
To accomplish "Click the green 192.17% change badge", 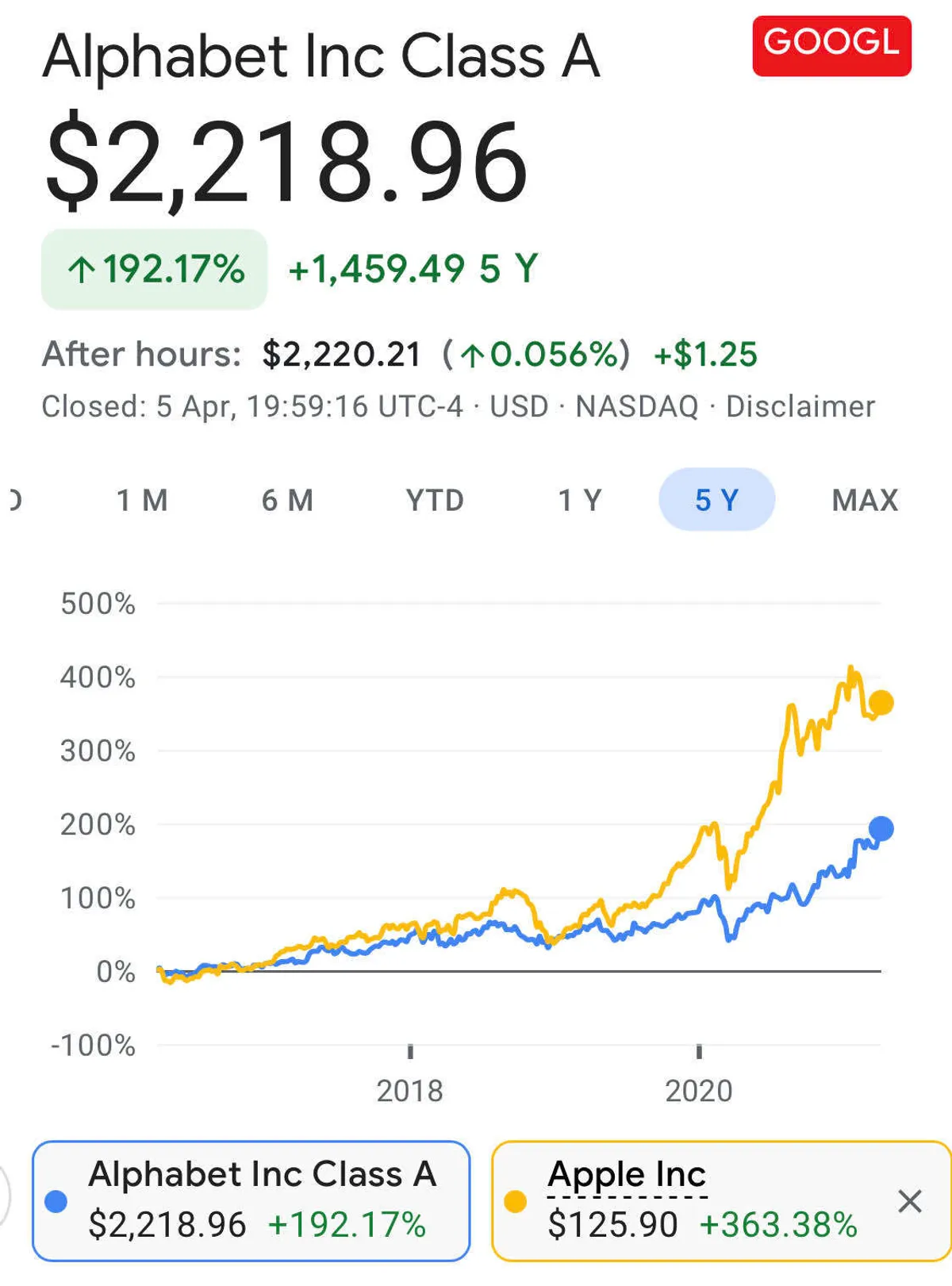I will pos(155,269).
